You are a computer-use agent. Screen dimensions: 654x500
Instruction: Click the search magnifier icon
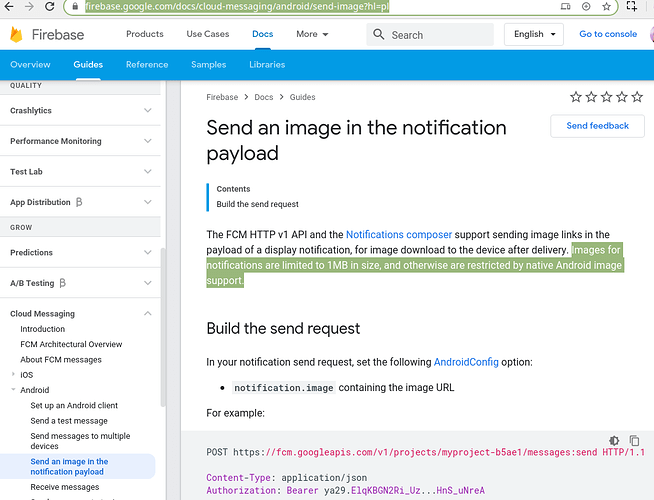click(379, 34)
